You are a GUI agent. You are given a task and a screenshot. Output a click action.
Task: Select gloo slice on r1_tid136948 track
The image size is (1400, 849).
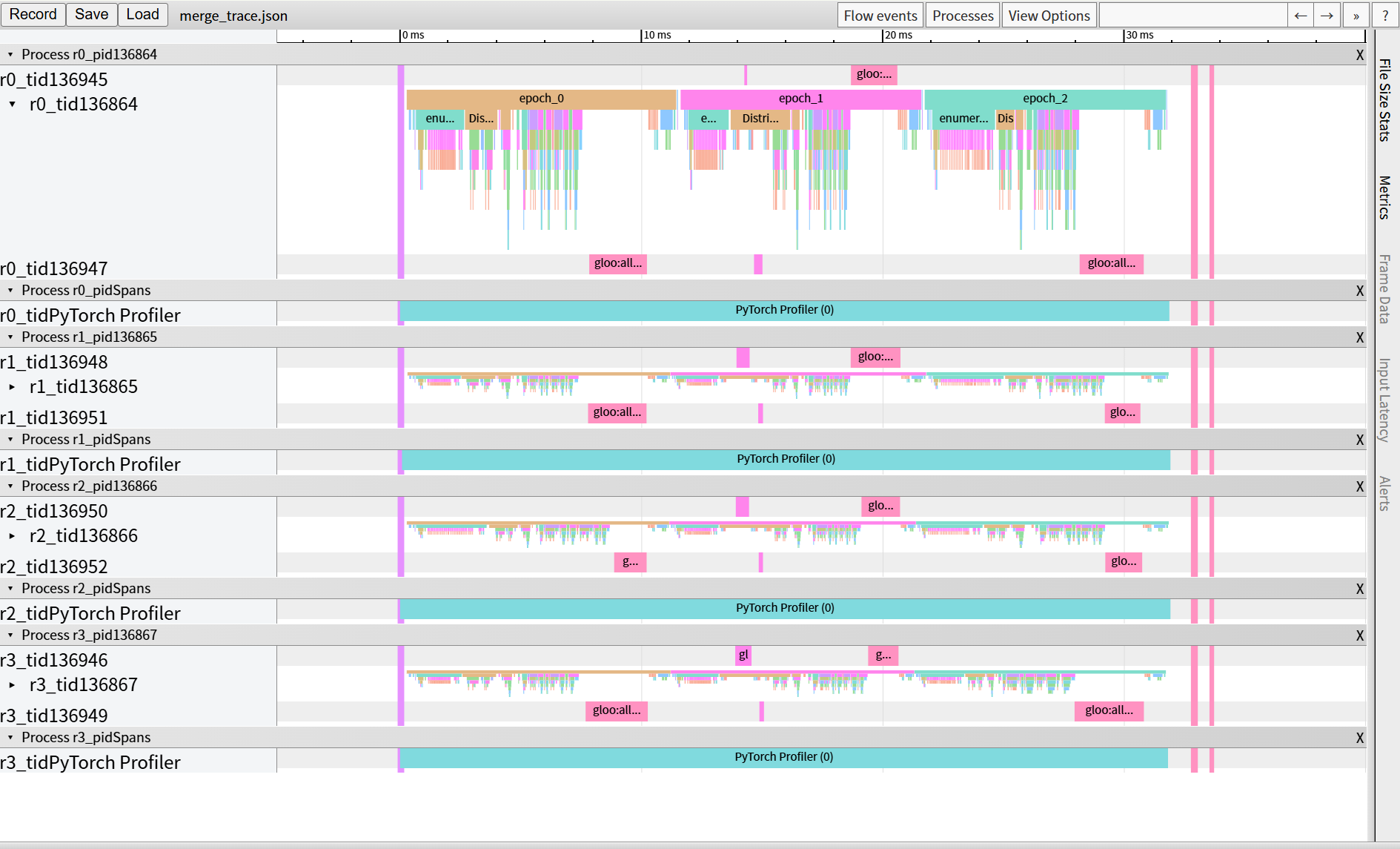click(875, 357)
